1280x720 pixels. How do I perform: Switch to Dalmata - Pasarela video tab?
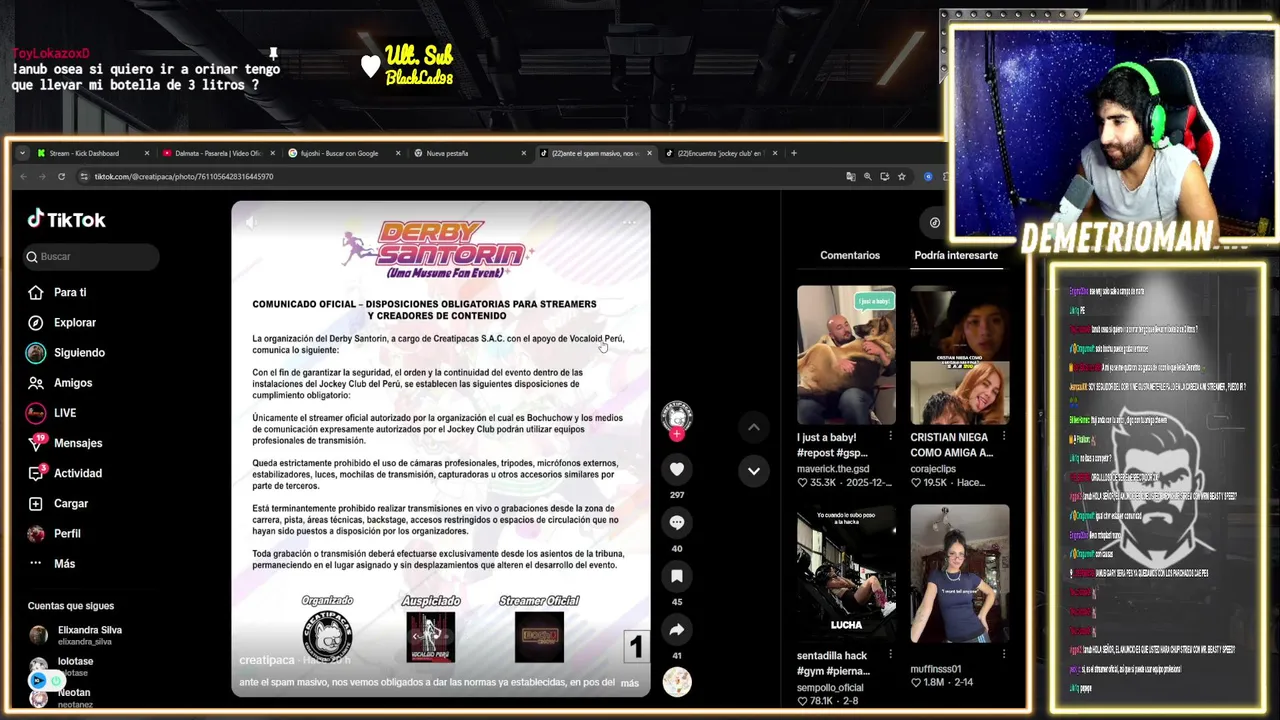pyautogui.click(x=216, y=153)
